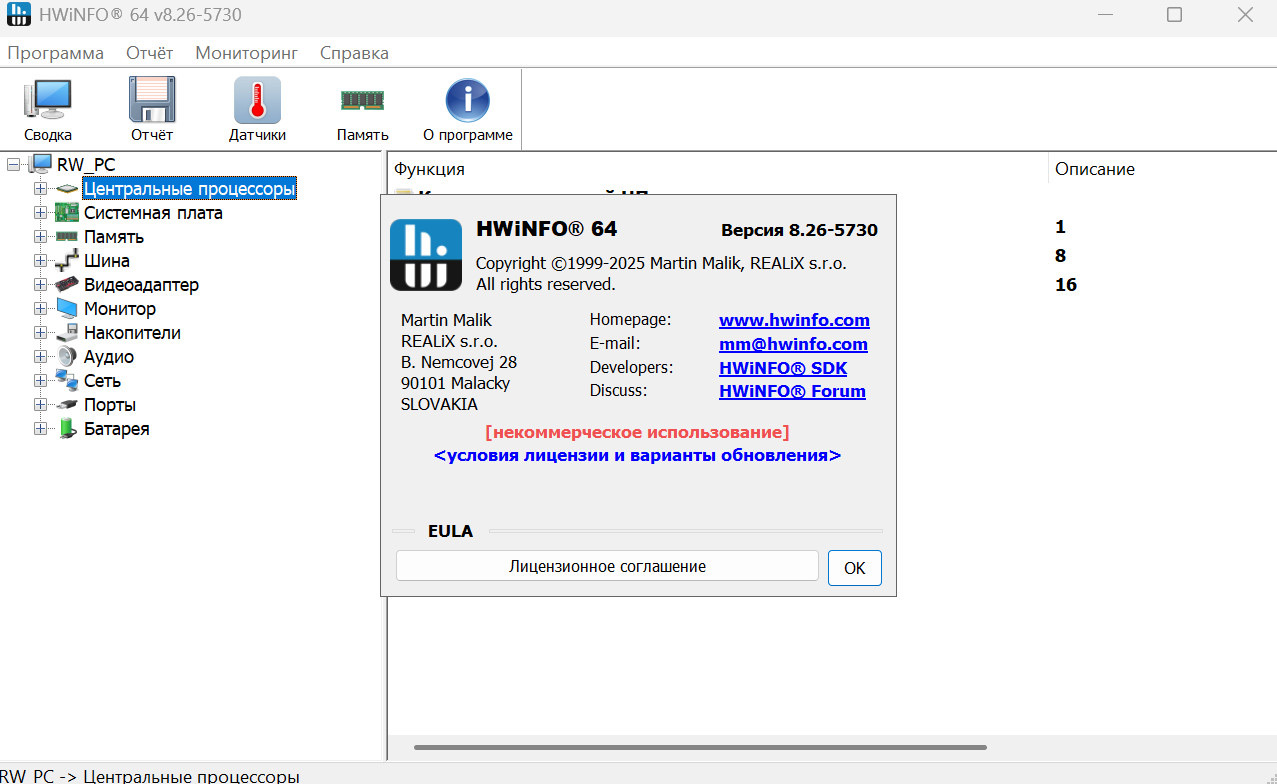Image resolution: width=1277 pixels, height=784 pixels.
Task: Click status bar path RW_PC -> Центральные процессоры
Action: [150, 776]
